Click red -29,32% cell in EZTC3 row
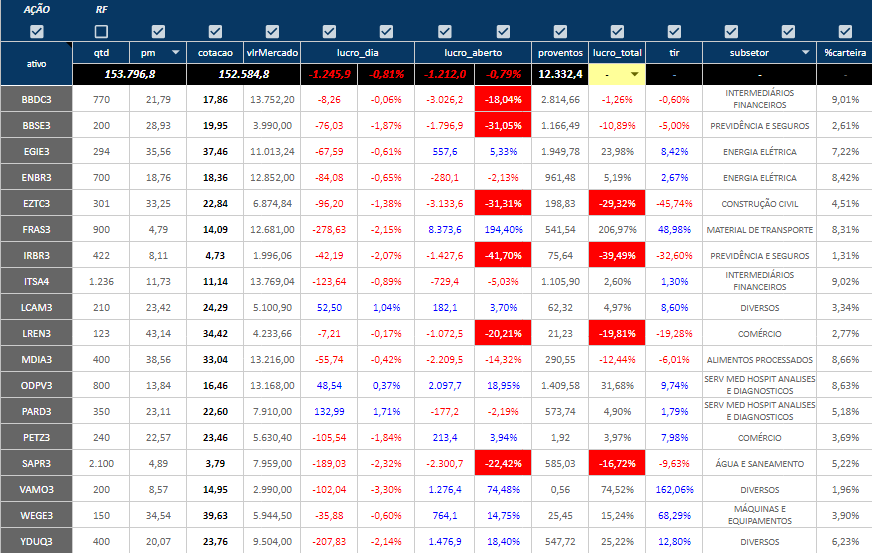Image resolution: width=872 pixels, height=553 pixels. coord(617,204)
